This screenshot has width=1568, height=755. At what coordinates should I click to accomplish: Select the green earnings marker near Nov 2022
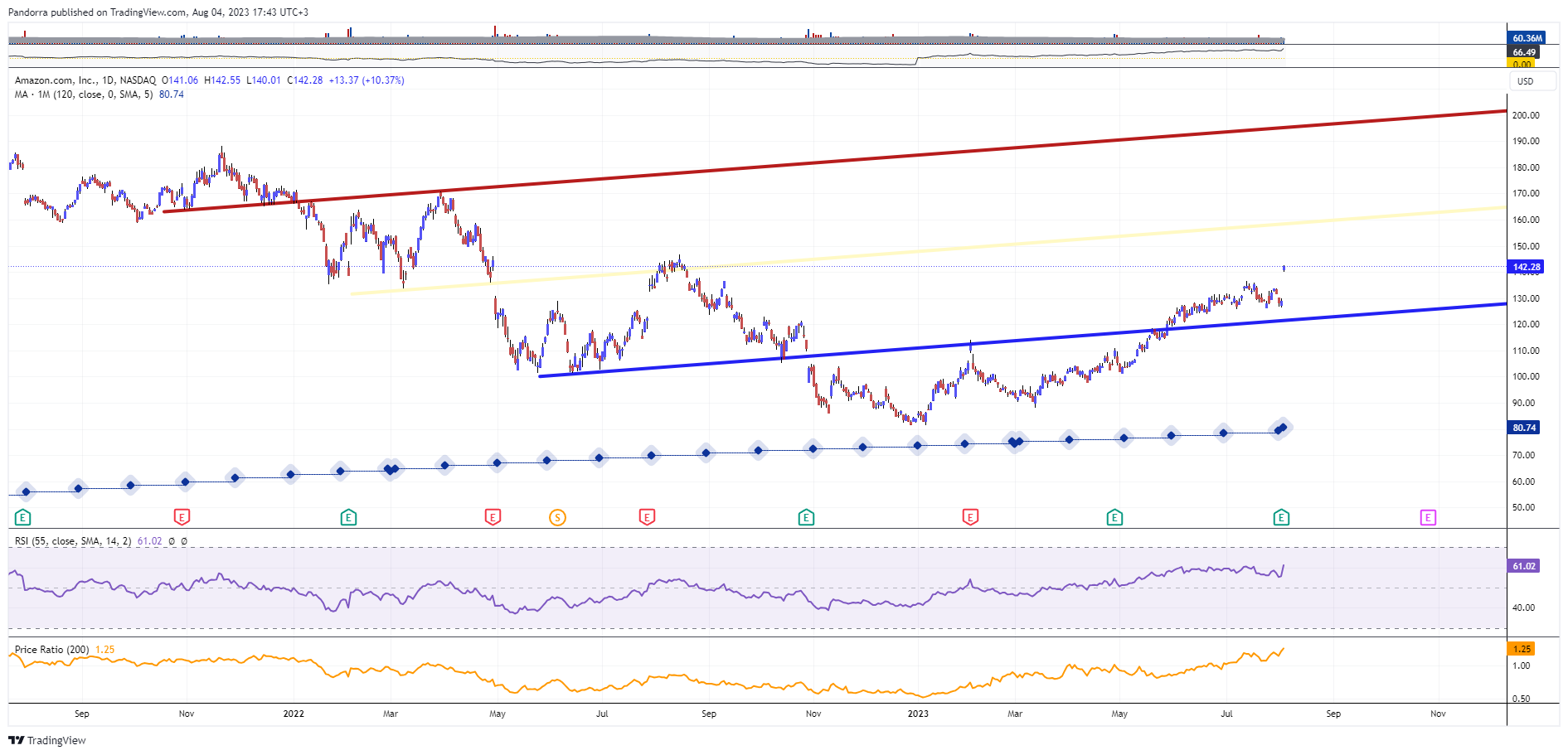[x=807, y=518]
